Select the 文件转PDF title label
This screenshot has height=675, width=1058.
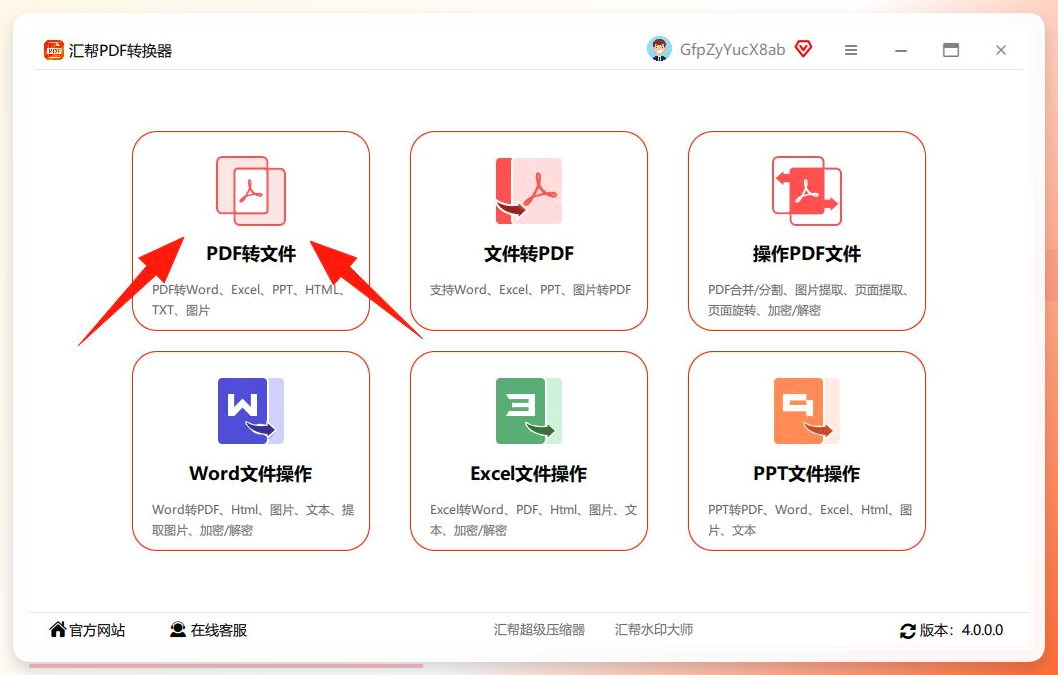click(x=529, y=254)
